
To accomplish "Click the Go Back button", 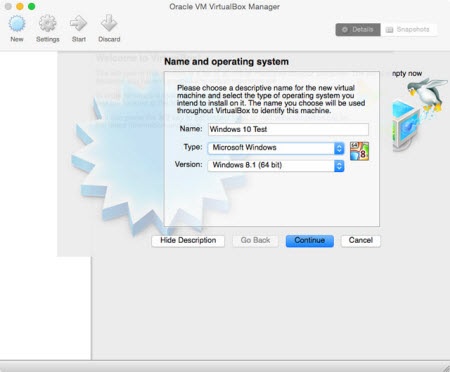I will pyautogui.click(x=255, y=241).
